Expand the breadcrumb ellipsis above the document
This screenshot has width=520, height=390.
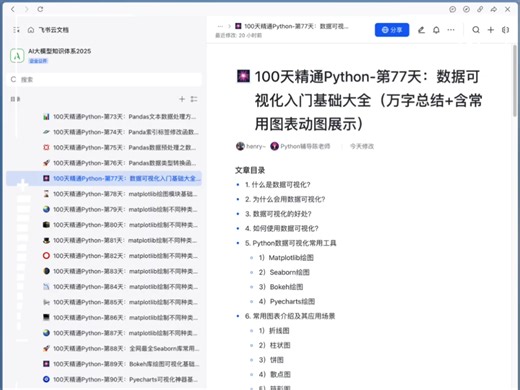point(220,26)
